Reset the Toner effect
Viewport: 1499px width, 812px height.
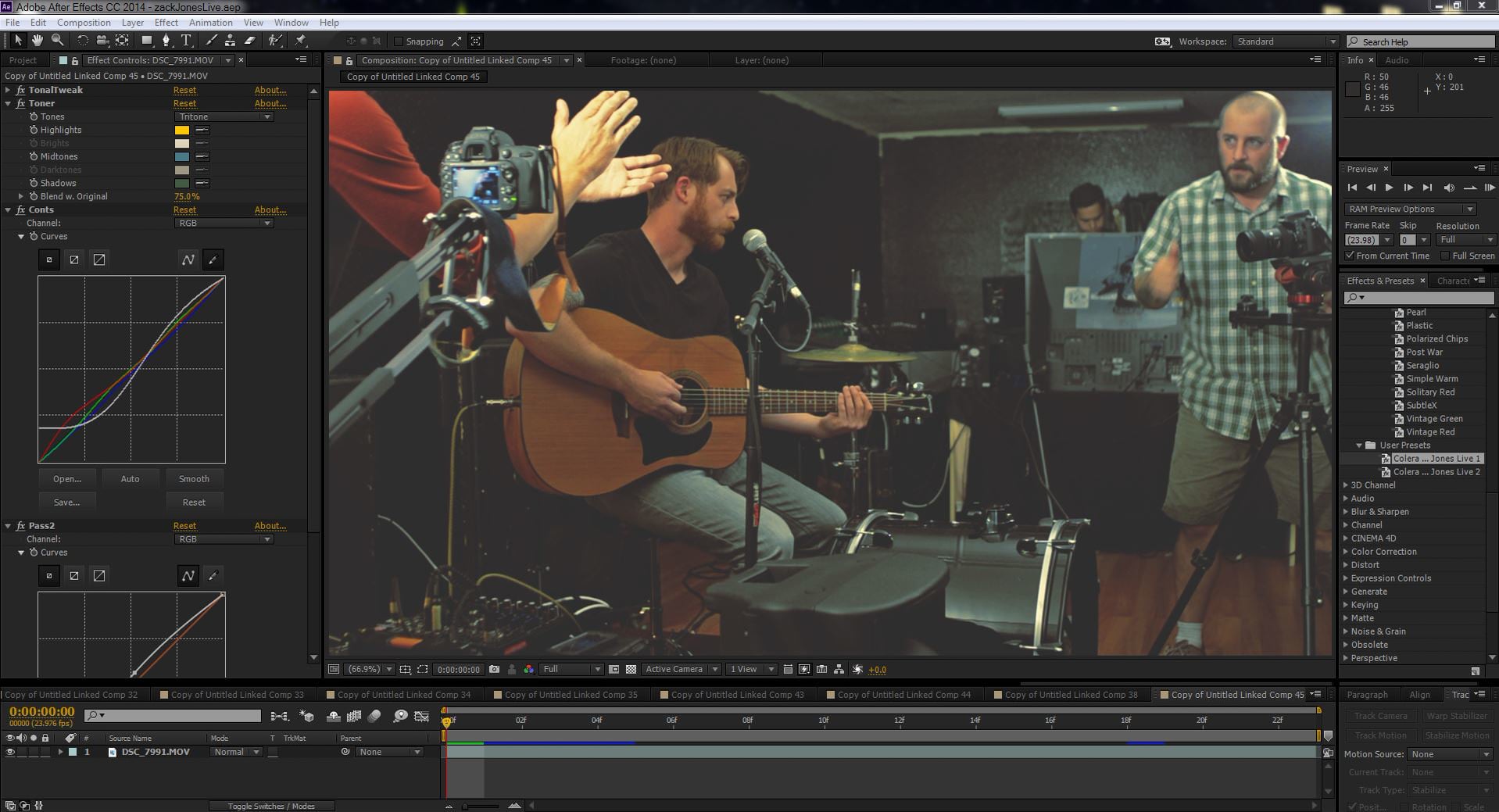pos(185,103)
